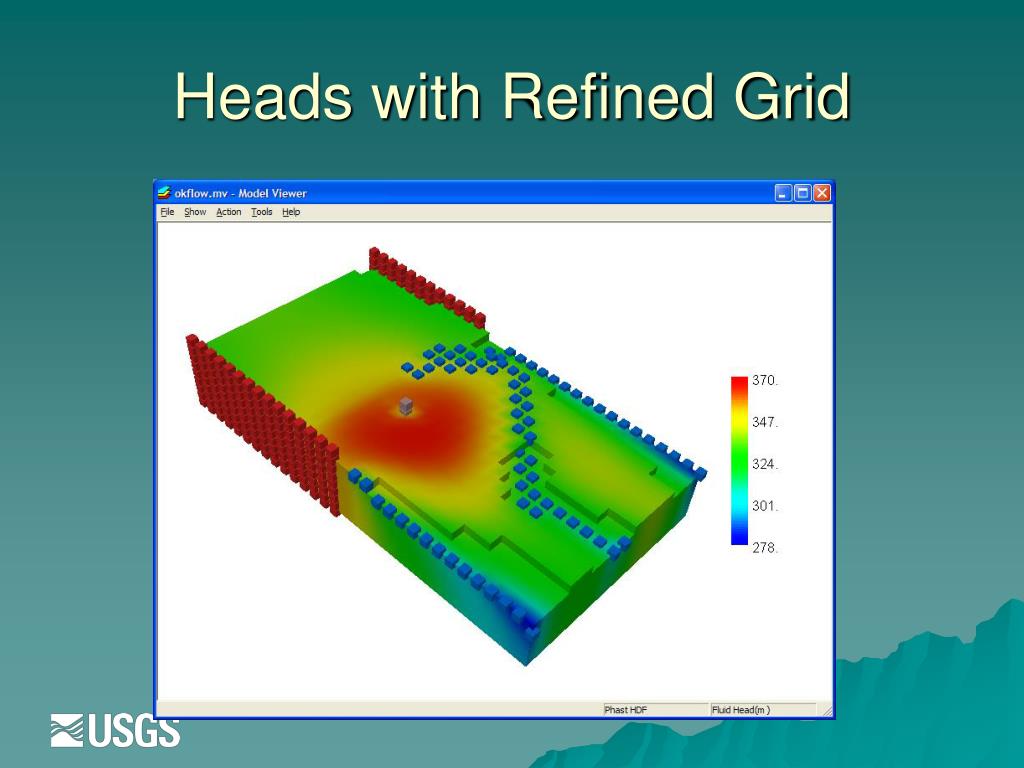
Task: Open the Action menu
Action: click(x=229, y=212)
